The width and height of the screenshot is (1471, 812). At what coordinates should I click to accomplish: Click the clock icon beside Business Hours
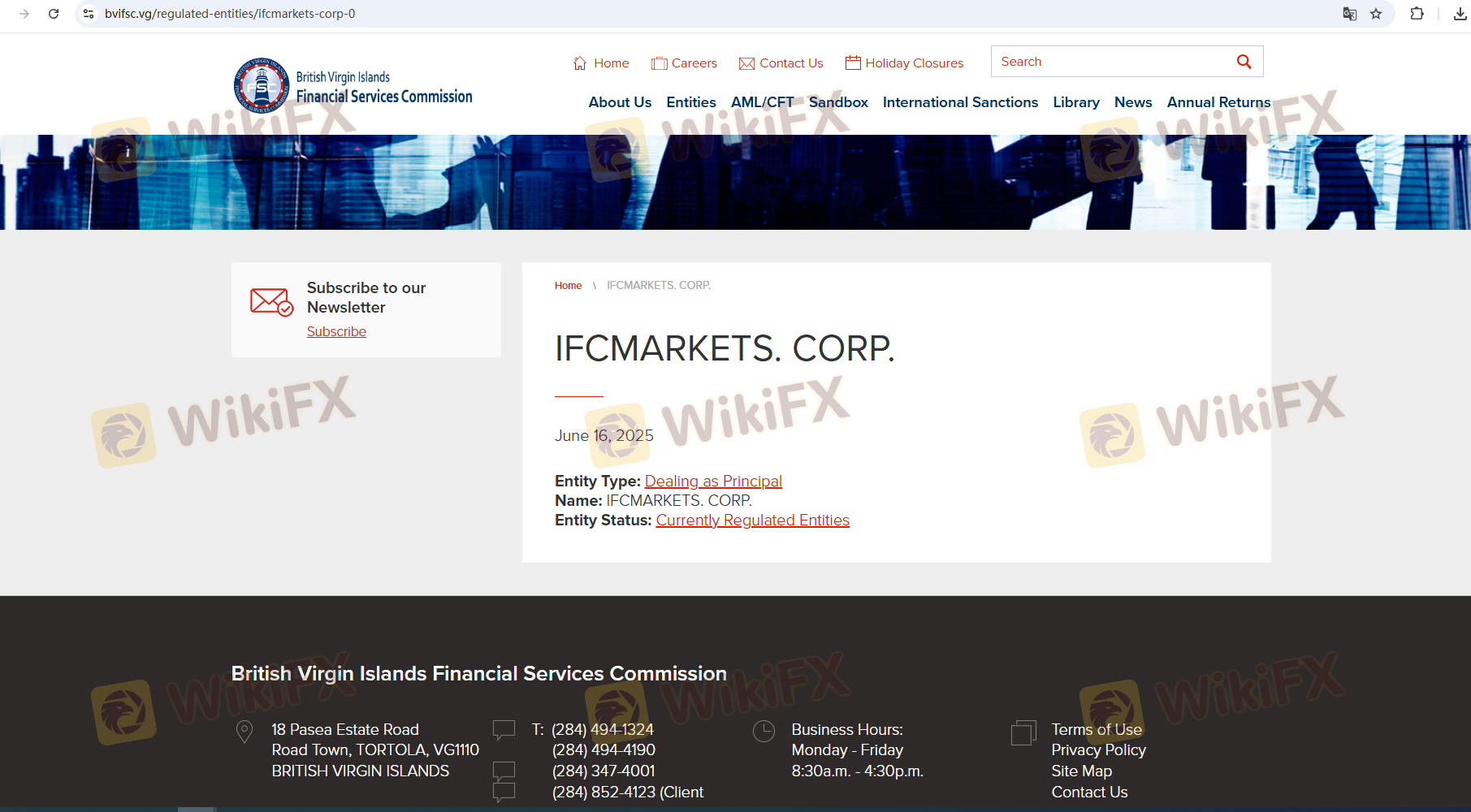pos(764,732)
